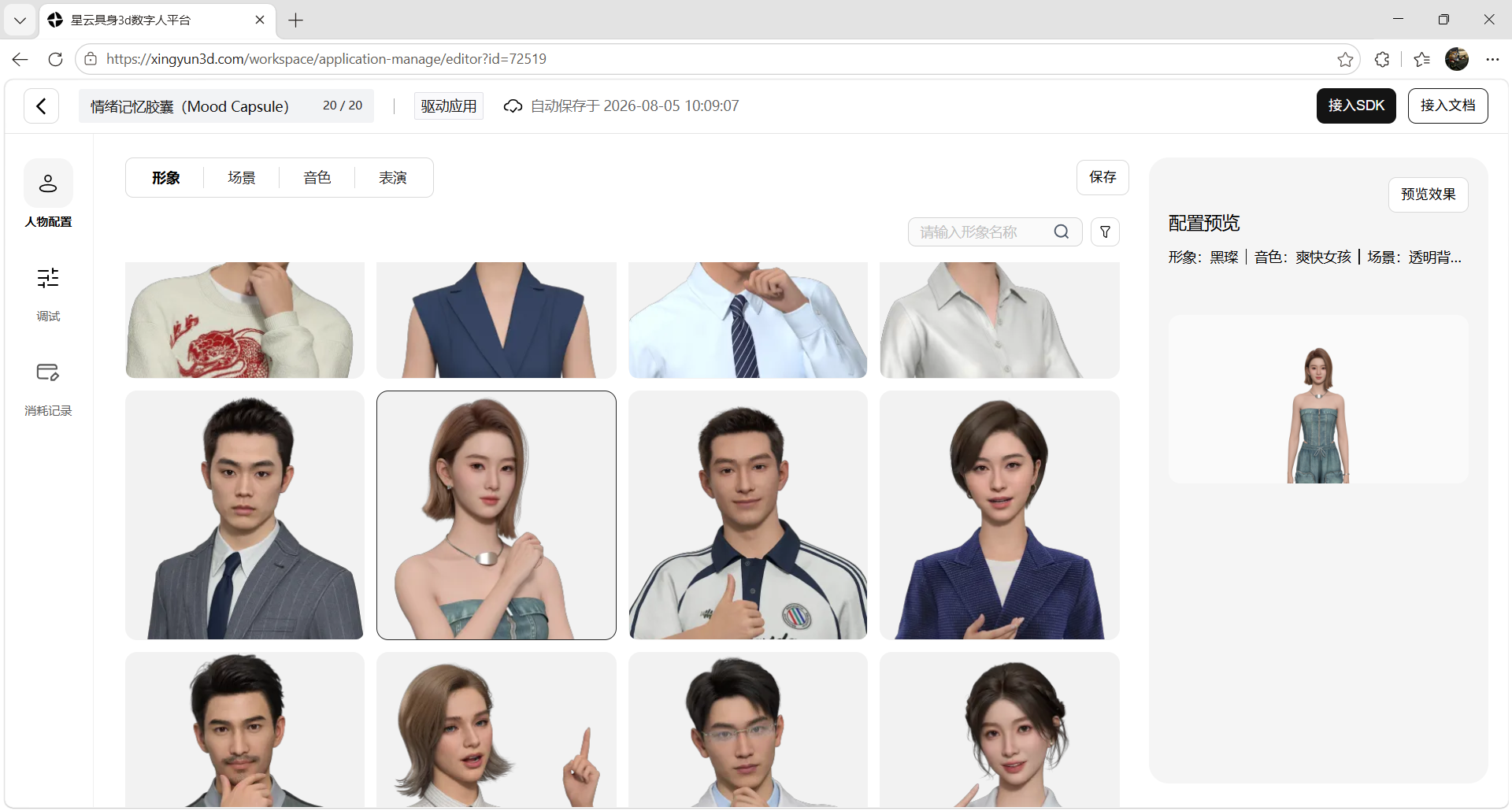1512x811 pixels.
Task: Click the 驱动应用 label button
Action: click(449, 106)
